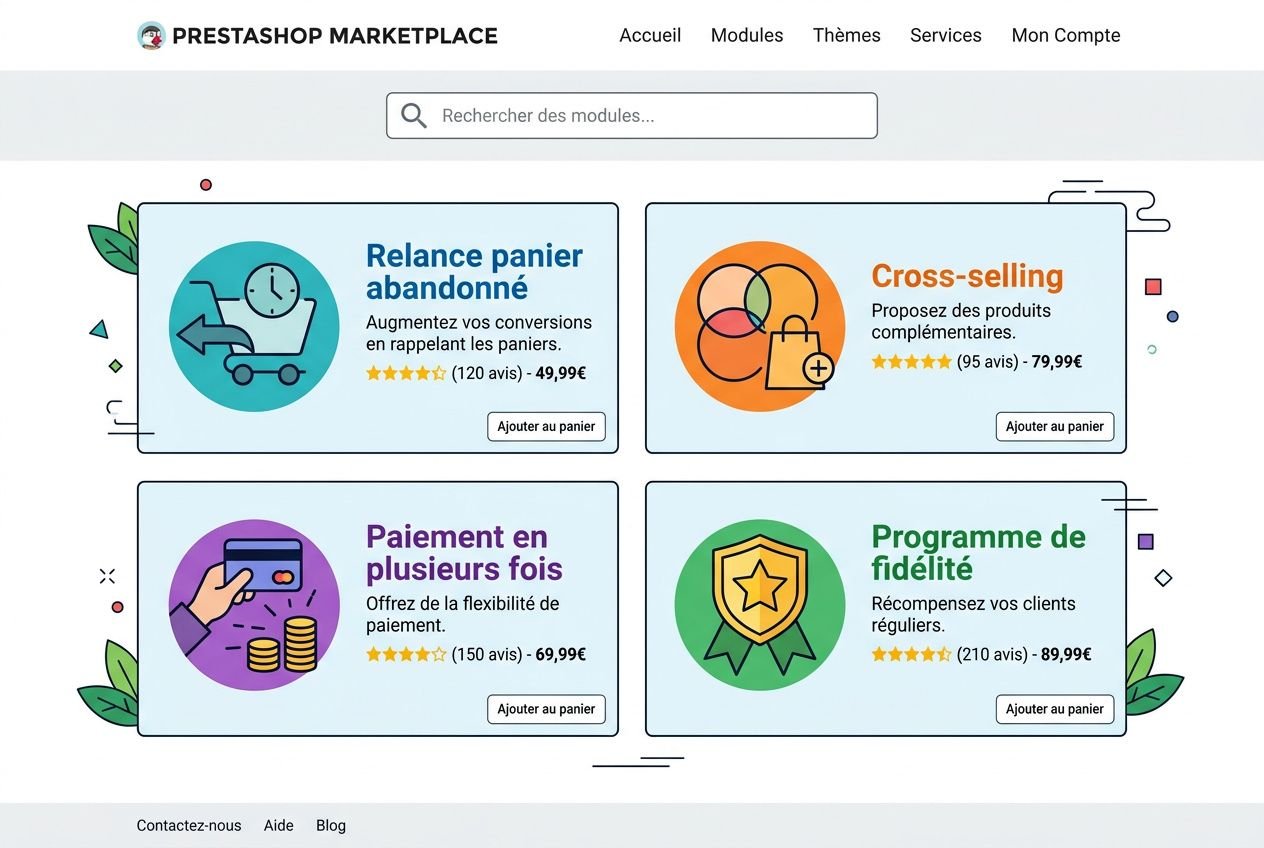Screen dimensions: 1264x848
Task: Click the 49,99€ price
Action: pos(561,374)
